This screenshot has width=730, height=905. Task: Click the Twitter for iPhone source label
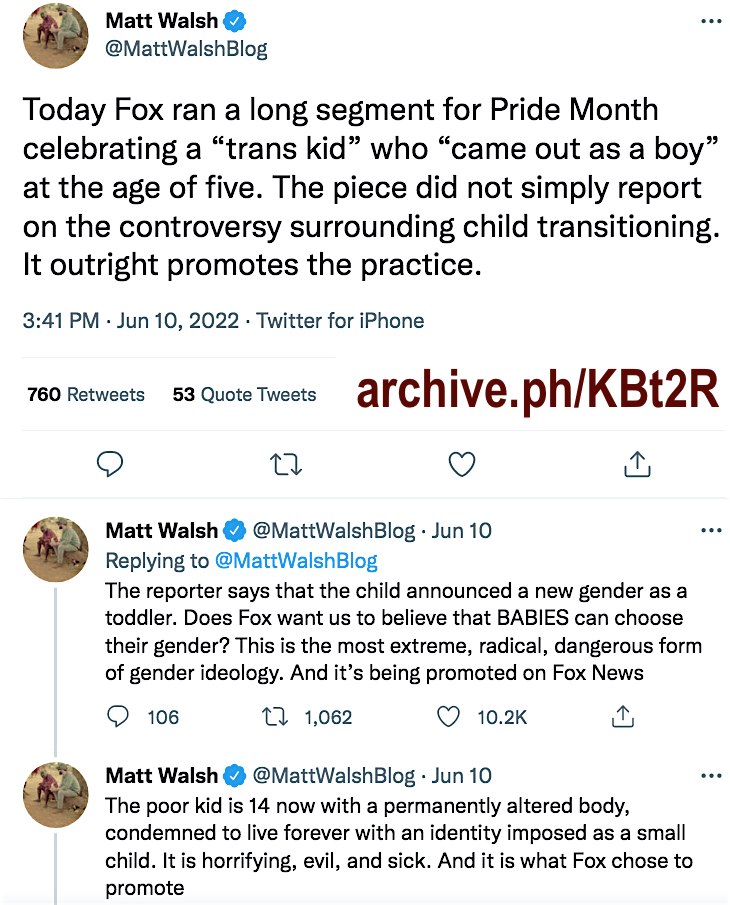340,321
